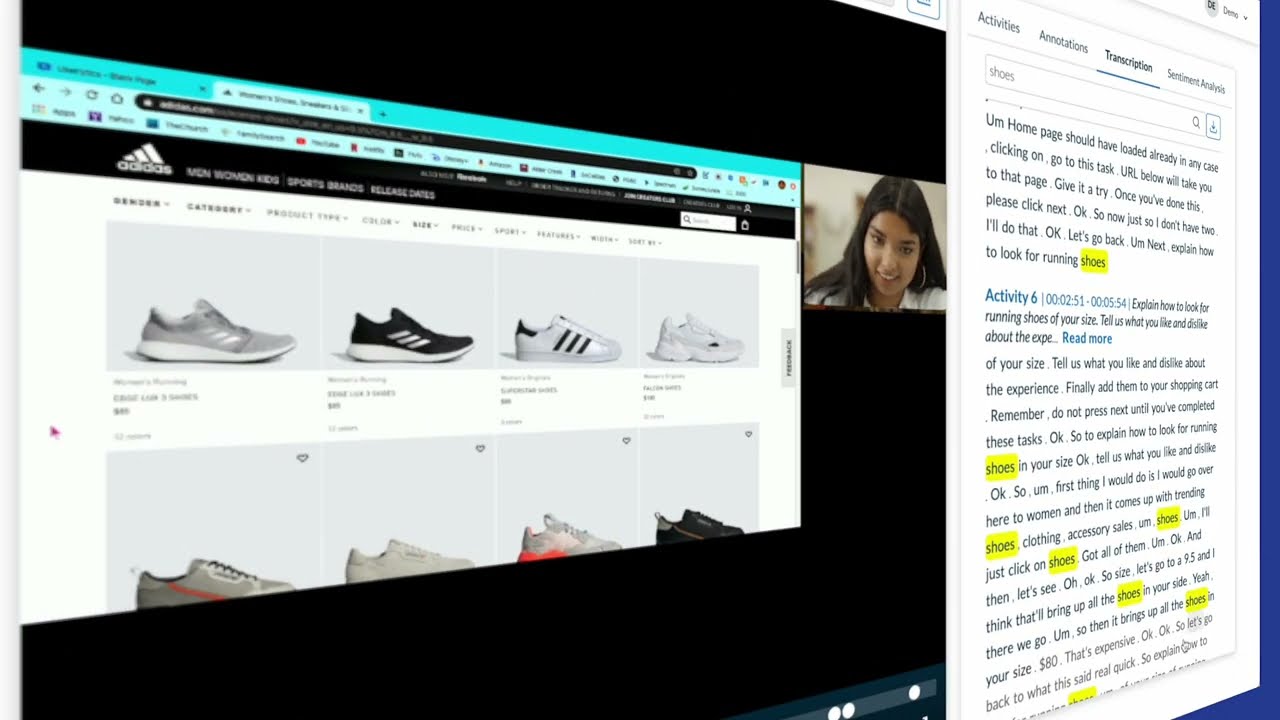Expand the CATEGORY filter
This screenshot has height=720, width=1280.
point(218,209)
